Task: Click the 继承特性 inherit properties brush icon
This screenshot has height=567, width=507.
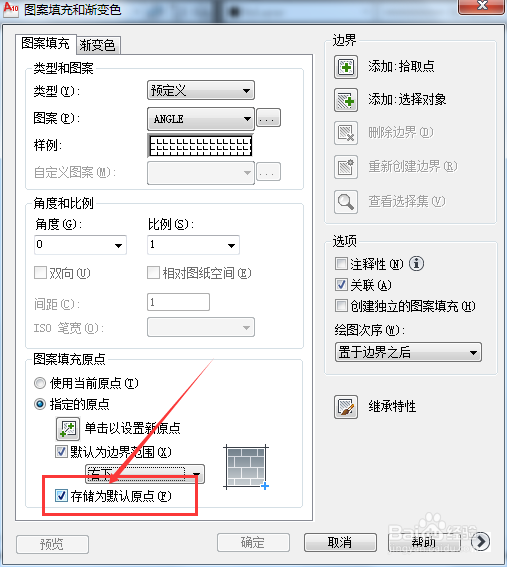Action: 346,407
